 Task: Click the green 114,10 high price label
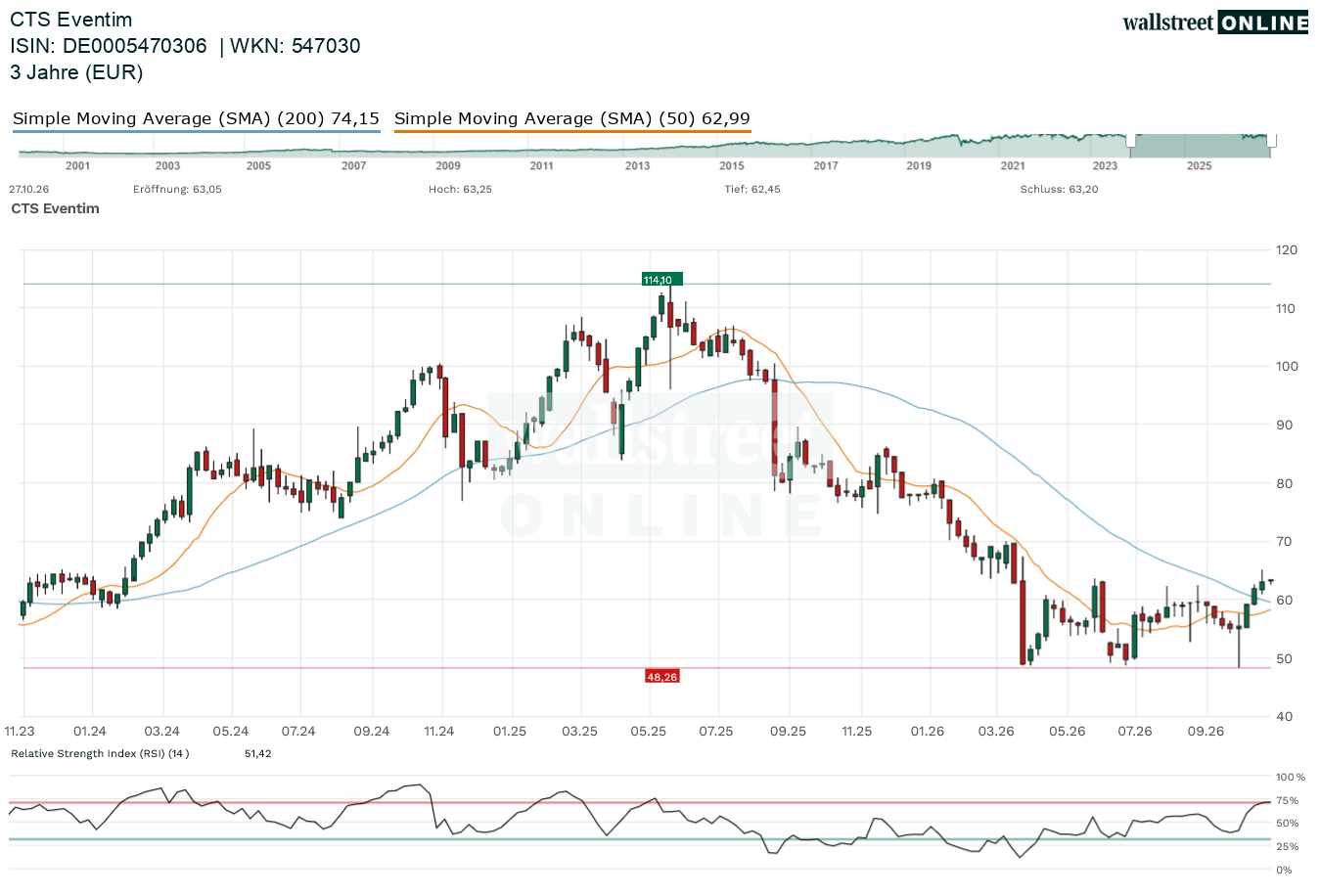(661, 280)
